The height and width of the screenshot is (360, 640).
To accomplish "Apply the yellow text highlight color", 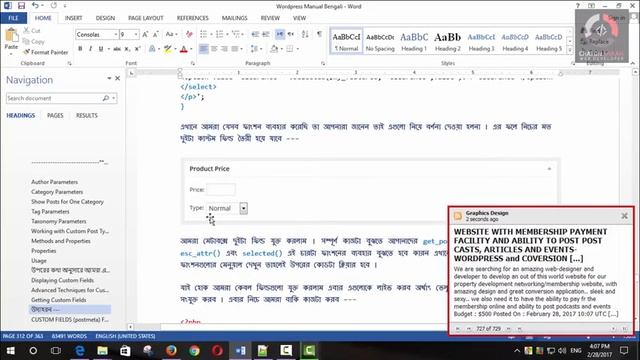I will coord(167,49).
